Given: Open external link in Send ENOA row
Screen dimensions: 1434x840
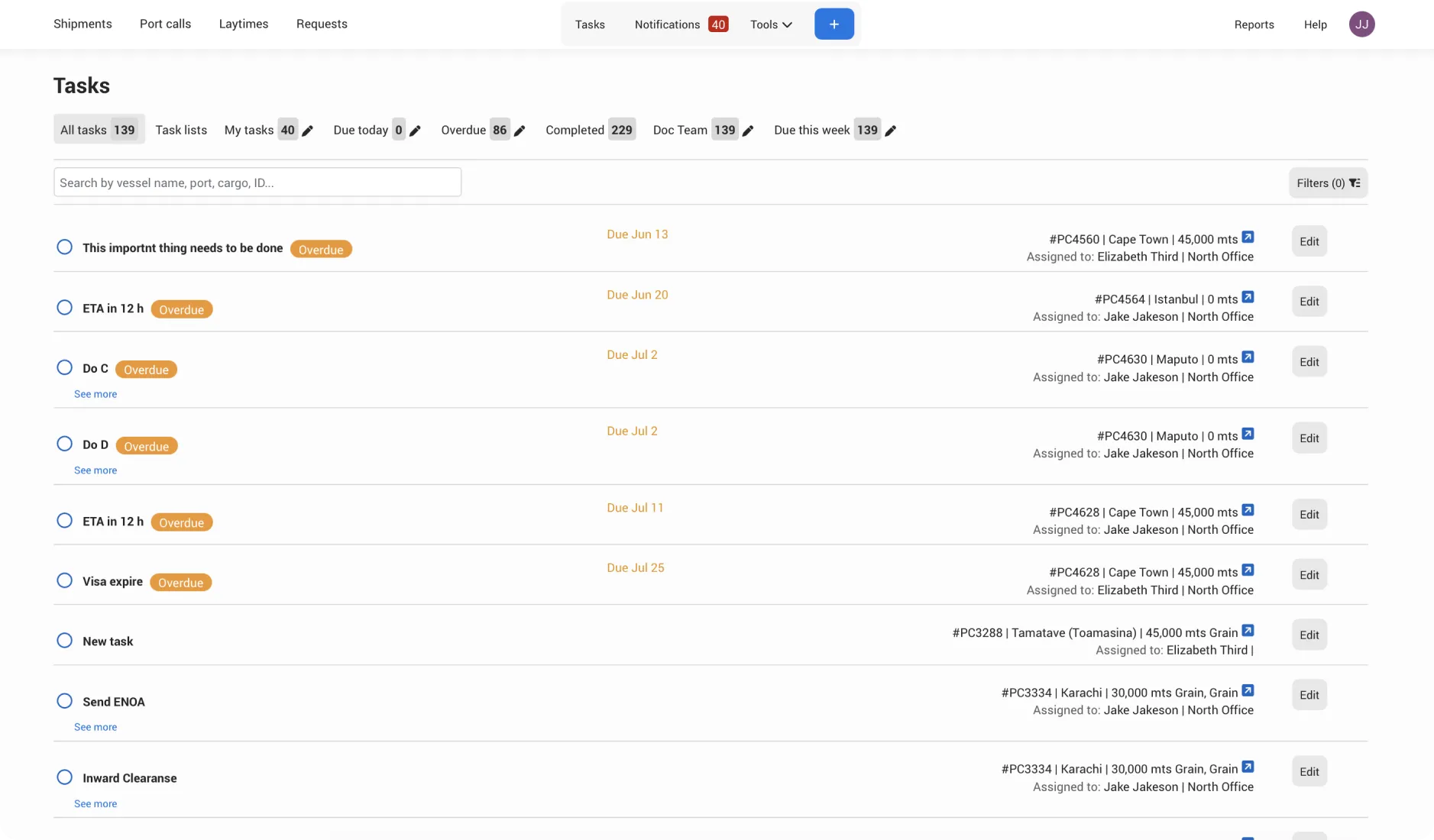Looking at the screenshot, I should coord(1248,691).
